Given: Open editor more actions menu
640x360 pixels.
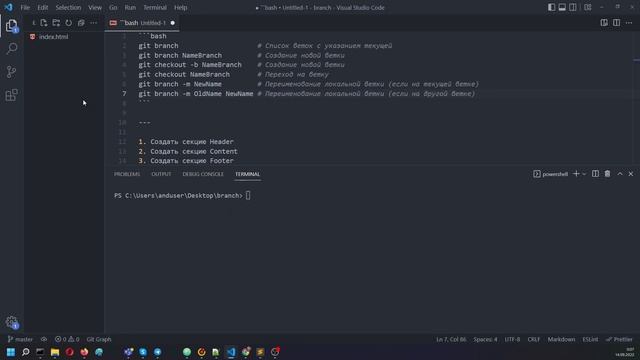Looking at the screenshot, I should [629, 23].
